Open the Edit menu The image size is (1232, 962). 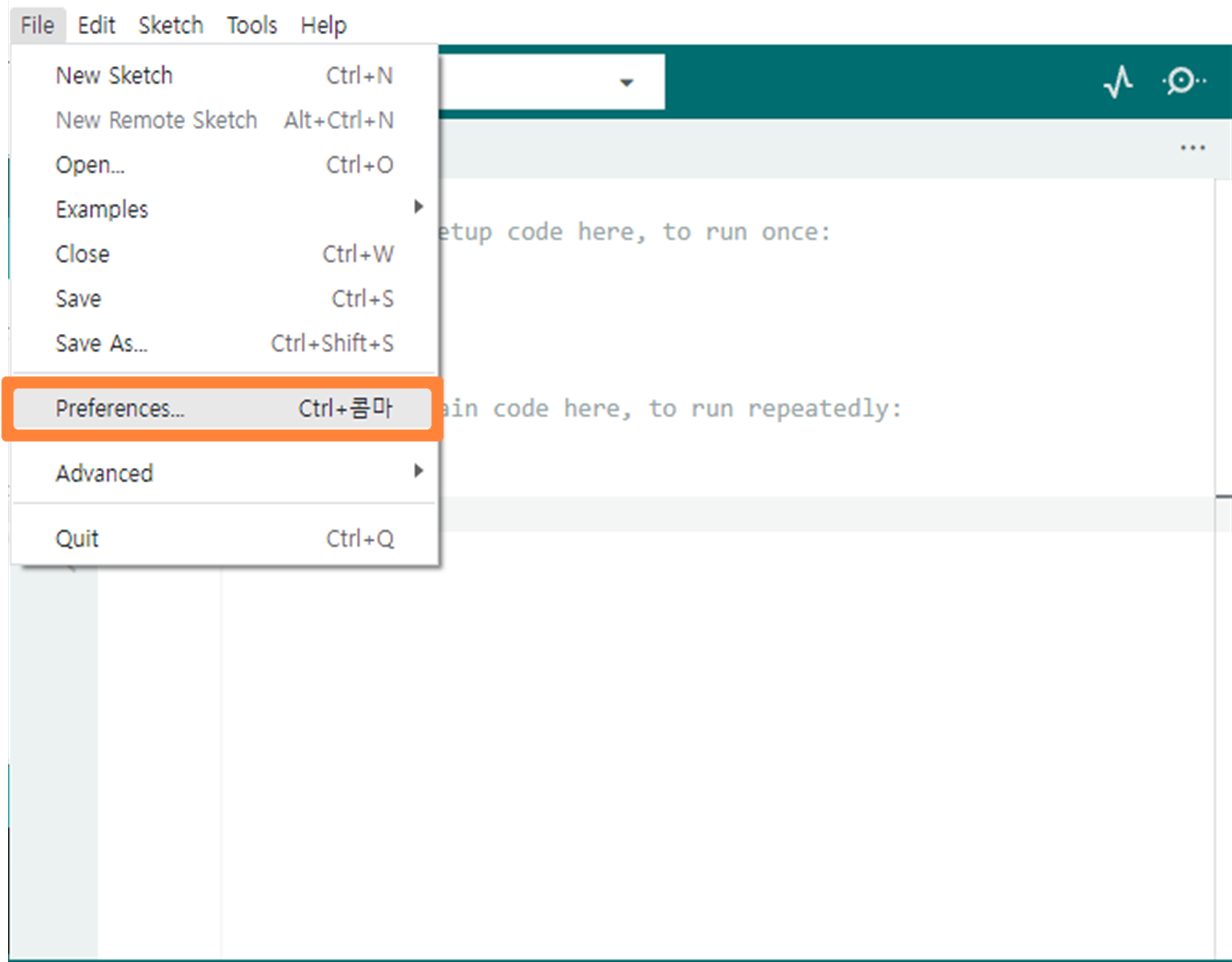(97, 25)
